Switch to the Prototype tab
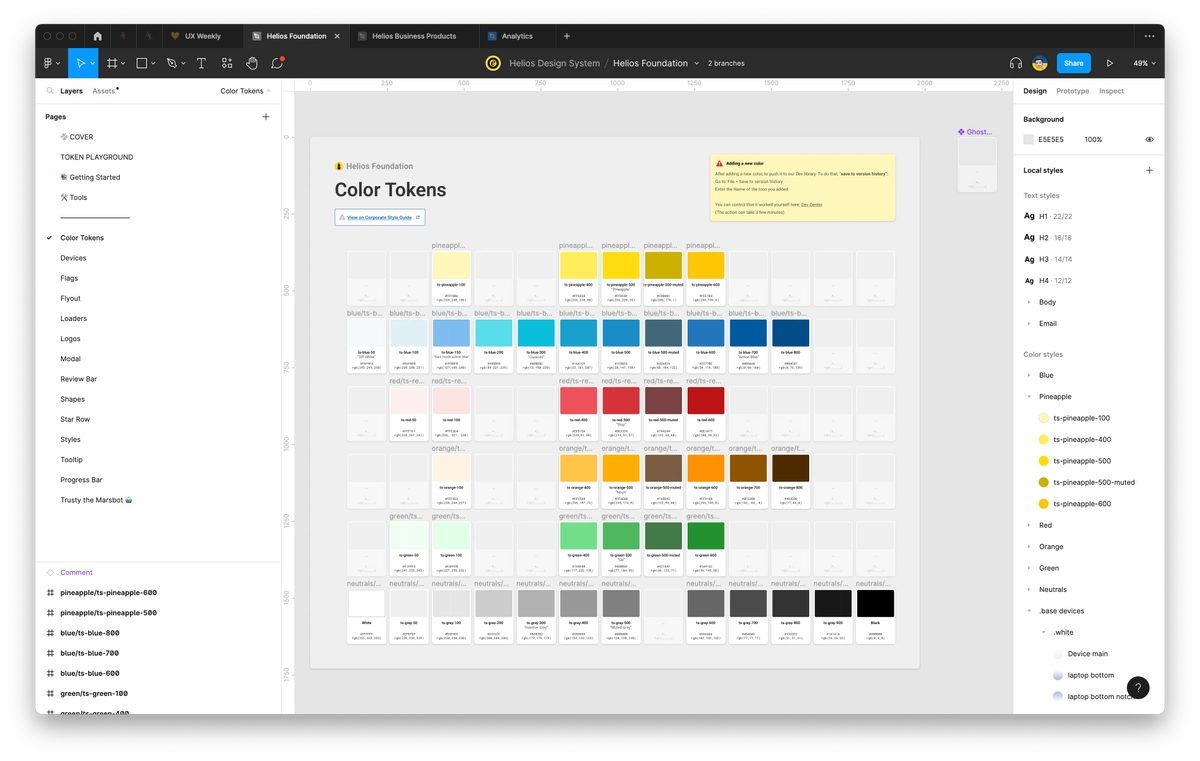The image size is (1200, 761). tap(1072, 90)
